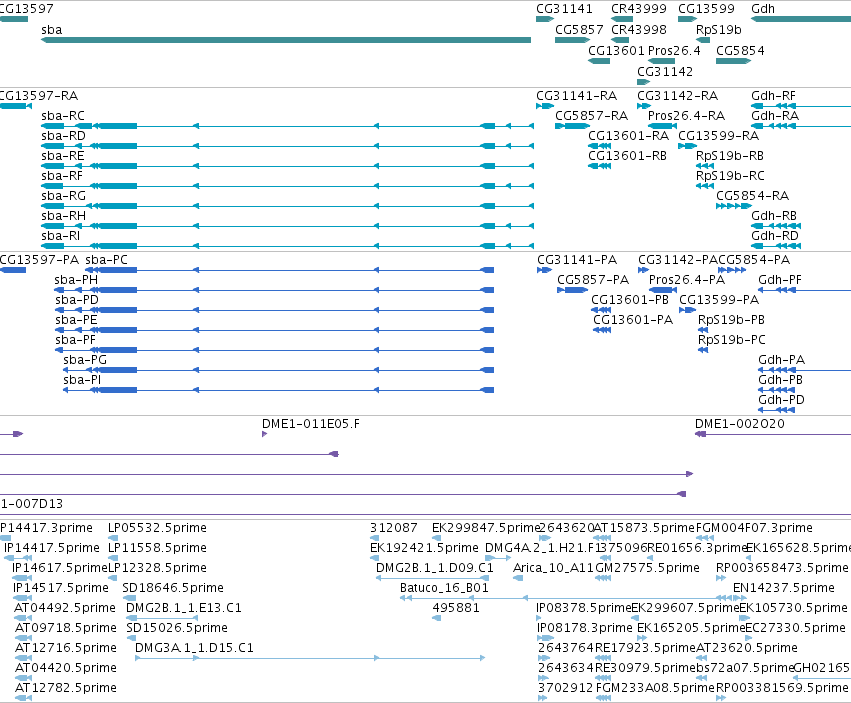Select the sba-PI protein label
851x703 pixels.
82,379
